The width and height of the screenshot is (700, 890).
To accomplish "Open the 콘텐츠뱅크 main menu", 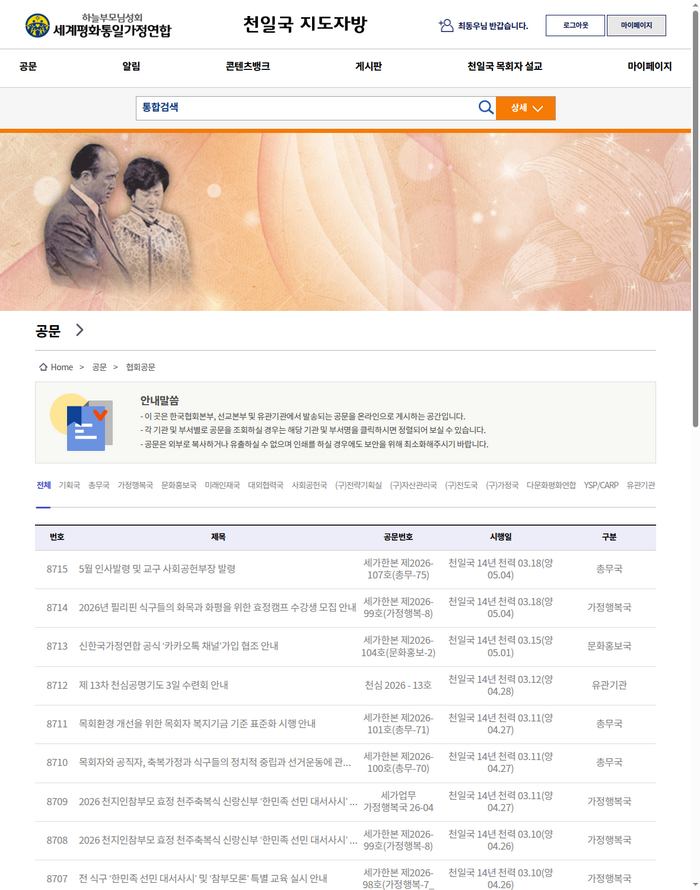I will point(248,66).
